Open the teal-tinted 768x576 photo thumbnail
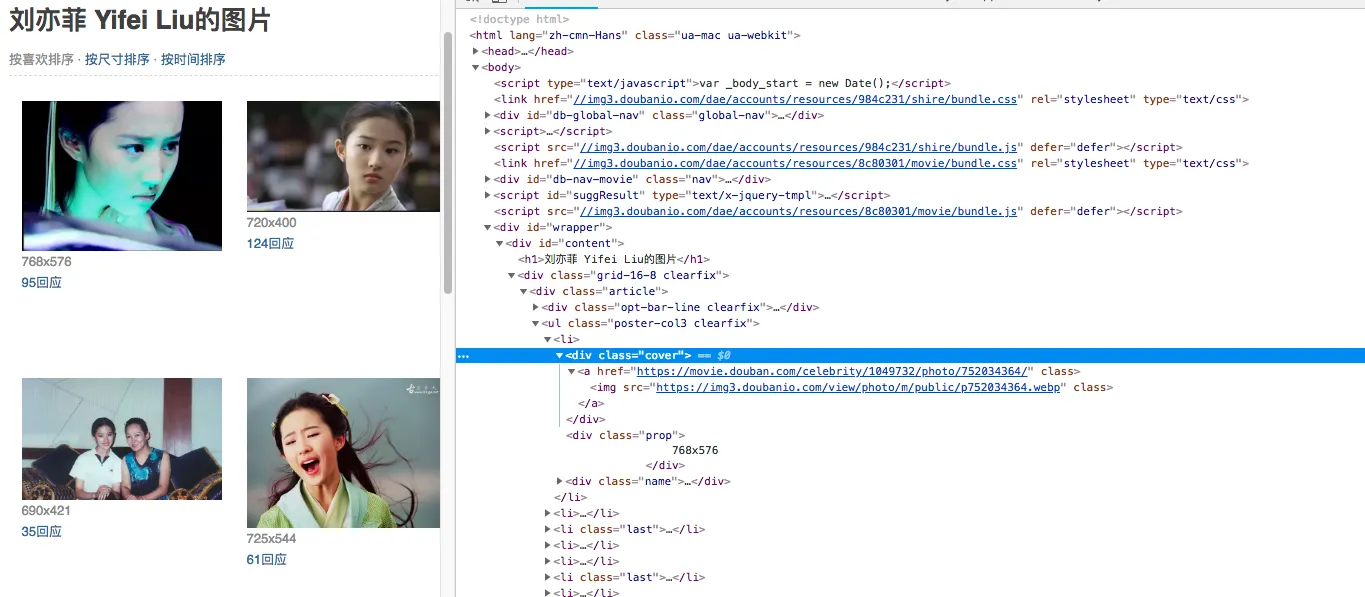 122,176
